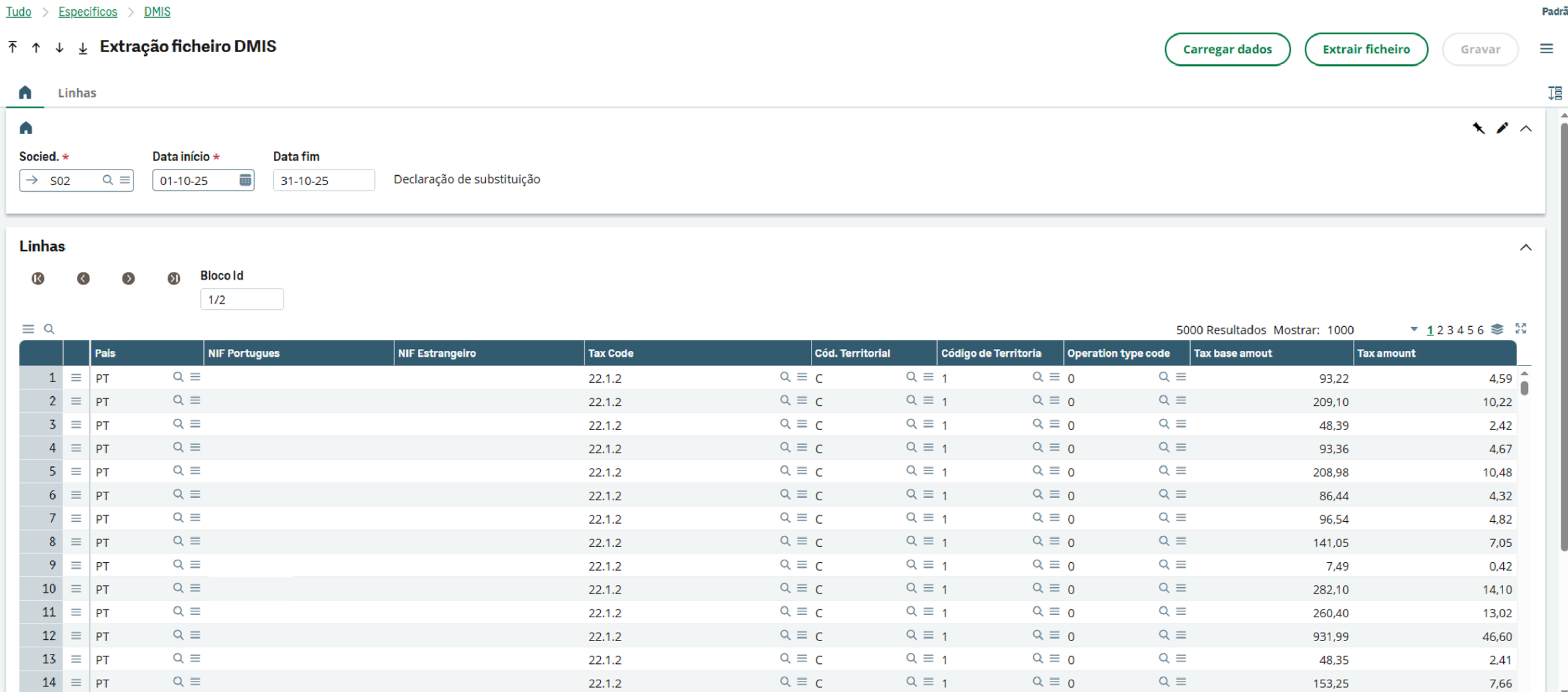Go to first block navigation icon
The height and width of the screenshot is (692, 1568).
pyautogui.click(x=38, y=279)
